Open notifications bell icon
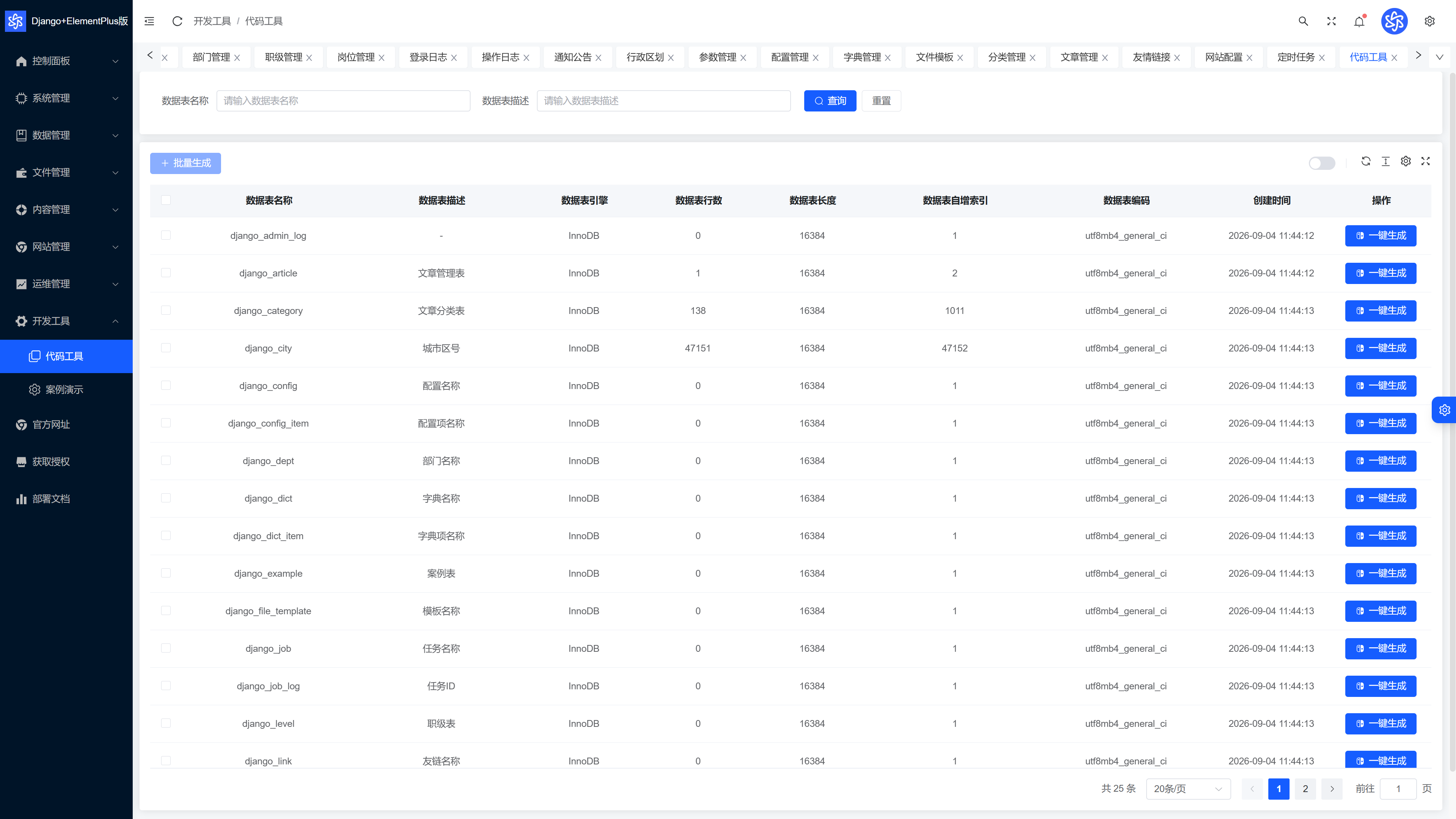Viewport: 1456px width, 819px height. coord(1359,21)
